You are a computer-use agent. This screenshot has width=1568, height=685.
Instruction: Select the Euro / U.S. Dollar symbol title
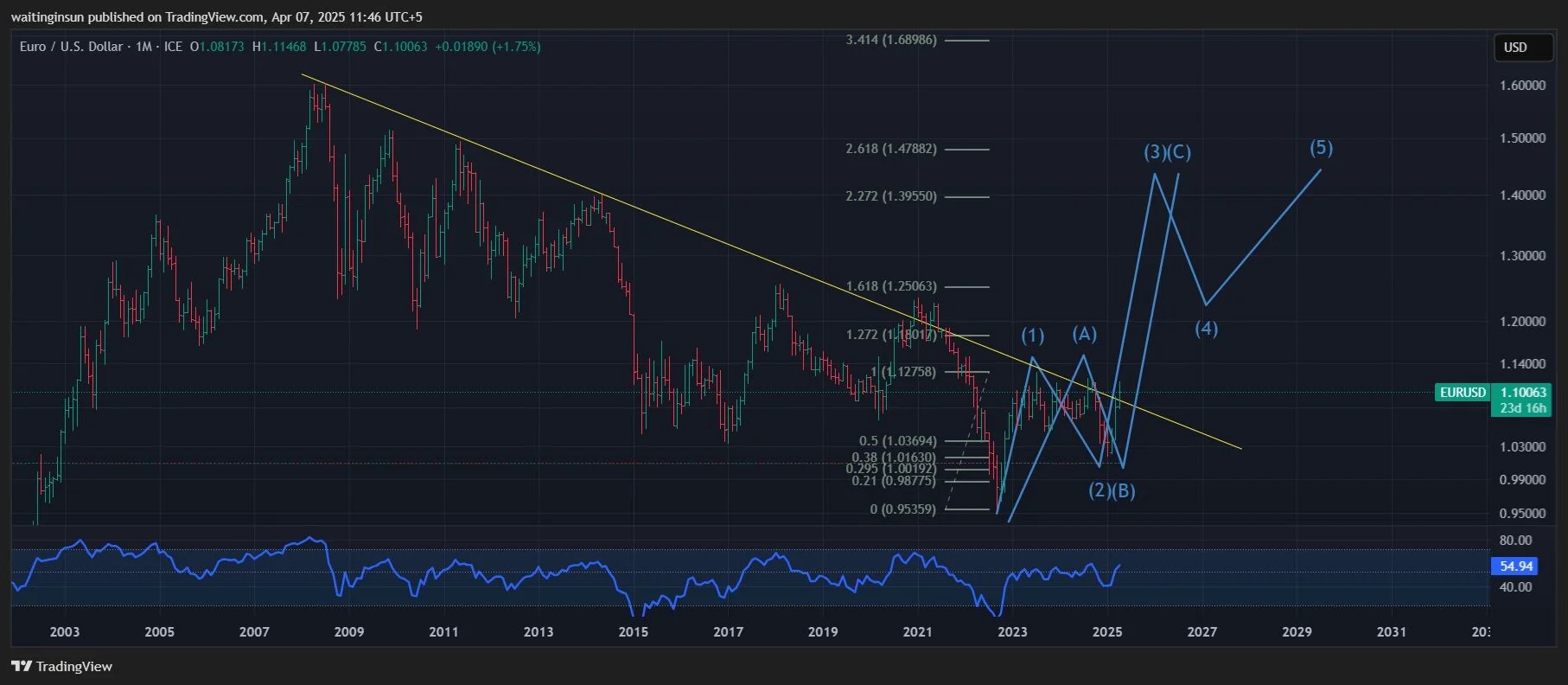(71, 47)
